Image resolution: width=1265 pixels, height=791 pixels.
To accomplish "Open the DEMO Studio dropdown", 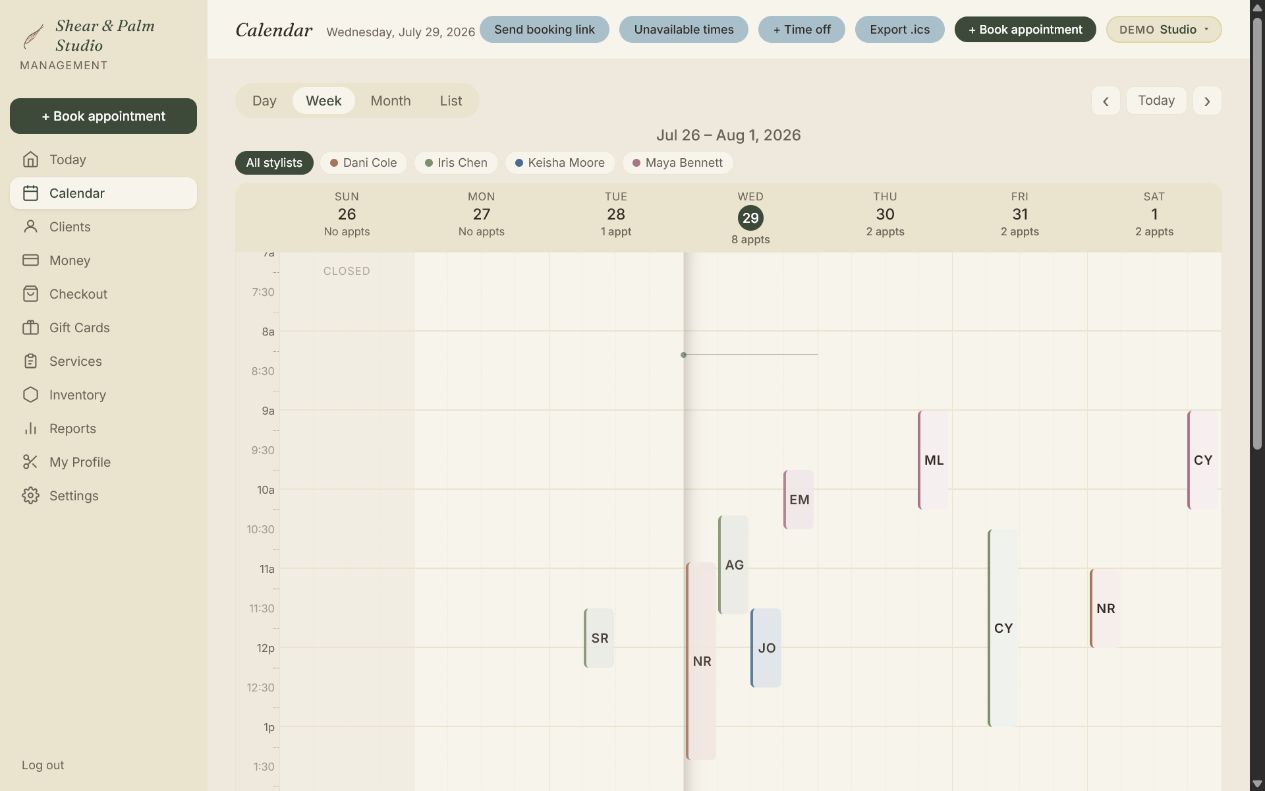I will tap(1163, 30).
